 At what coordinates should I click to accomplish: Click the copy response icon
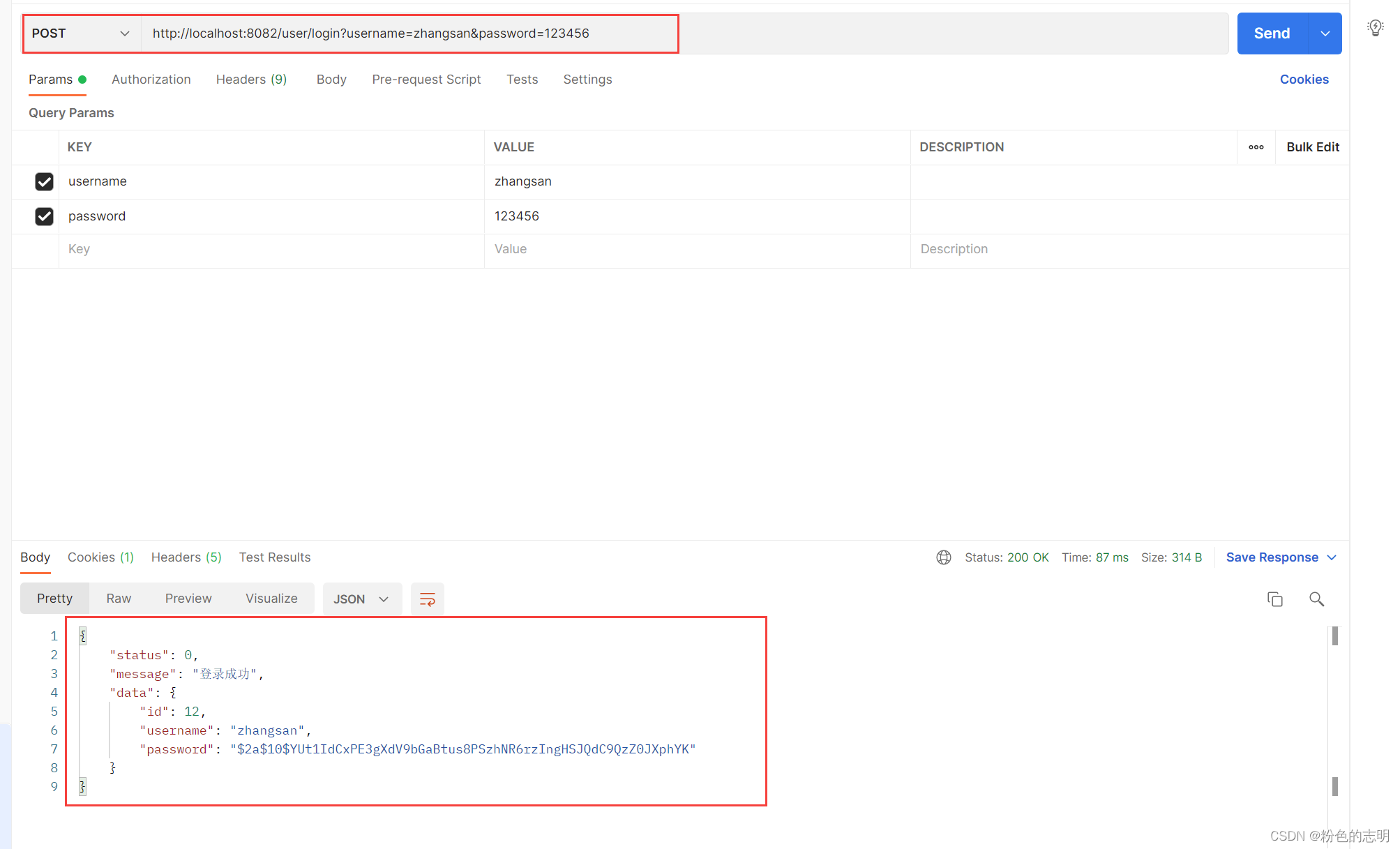[1274, 599]
